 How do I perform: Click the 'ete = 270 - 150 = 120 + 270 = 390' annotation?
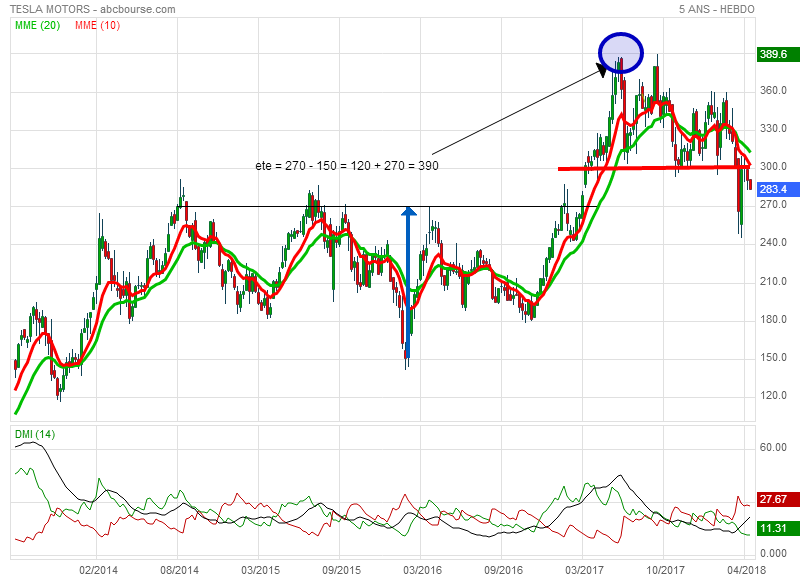point(347,166)
